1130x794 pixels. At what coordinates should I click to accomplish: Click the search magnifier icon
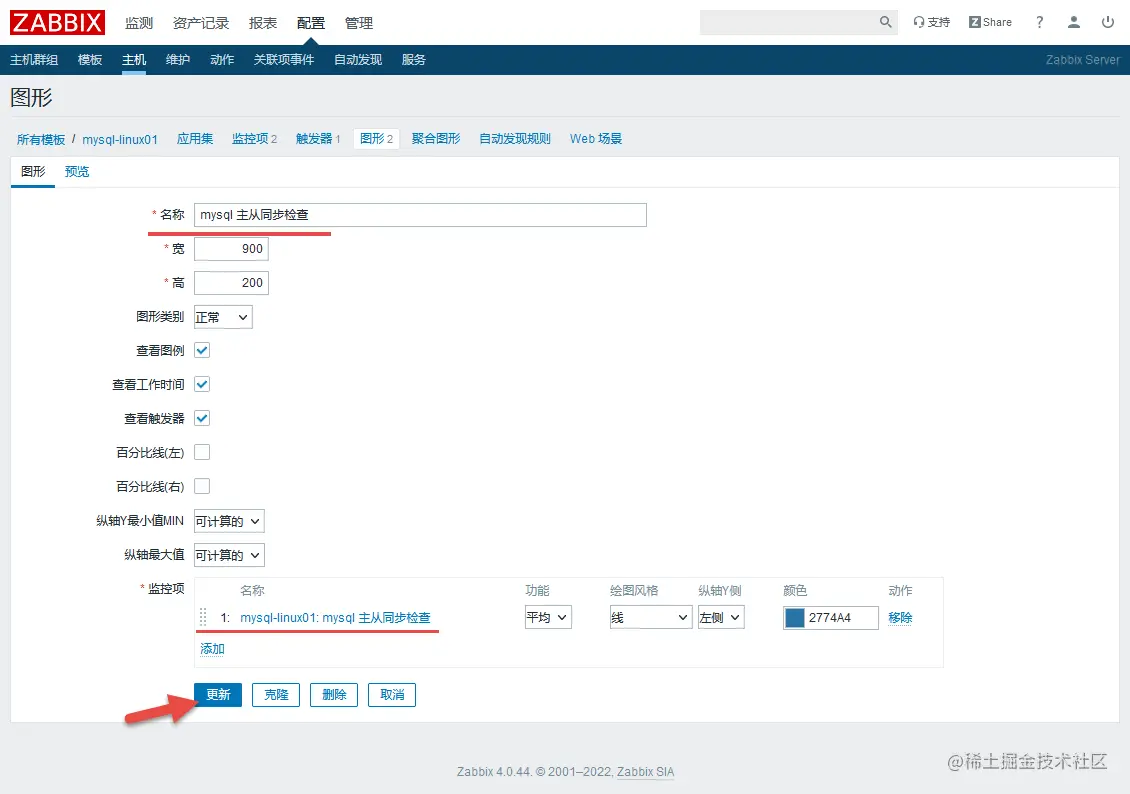(884, 22)
